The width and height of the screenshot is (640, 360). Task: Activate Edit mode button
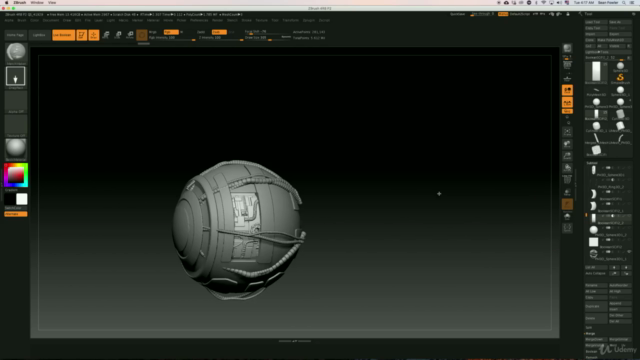(x=82, y=35)
